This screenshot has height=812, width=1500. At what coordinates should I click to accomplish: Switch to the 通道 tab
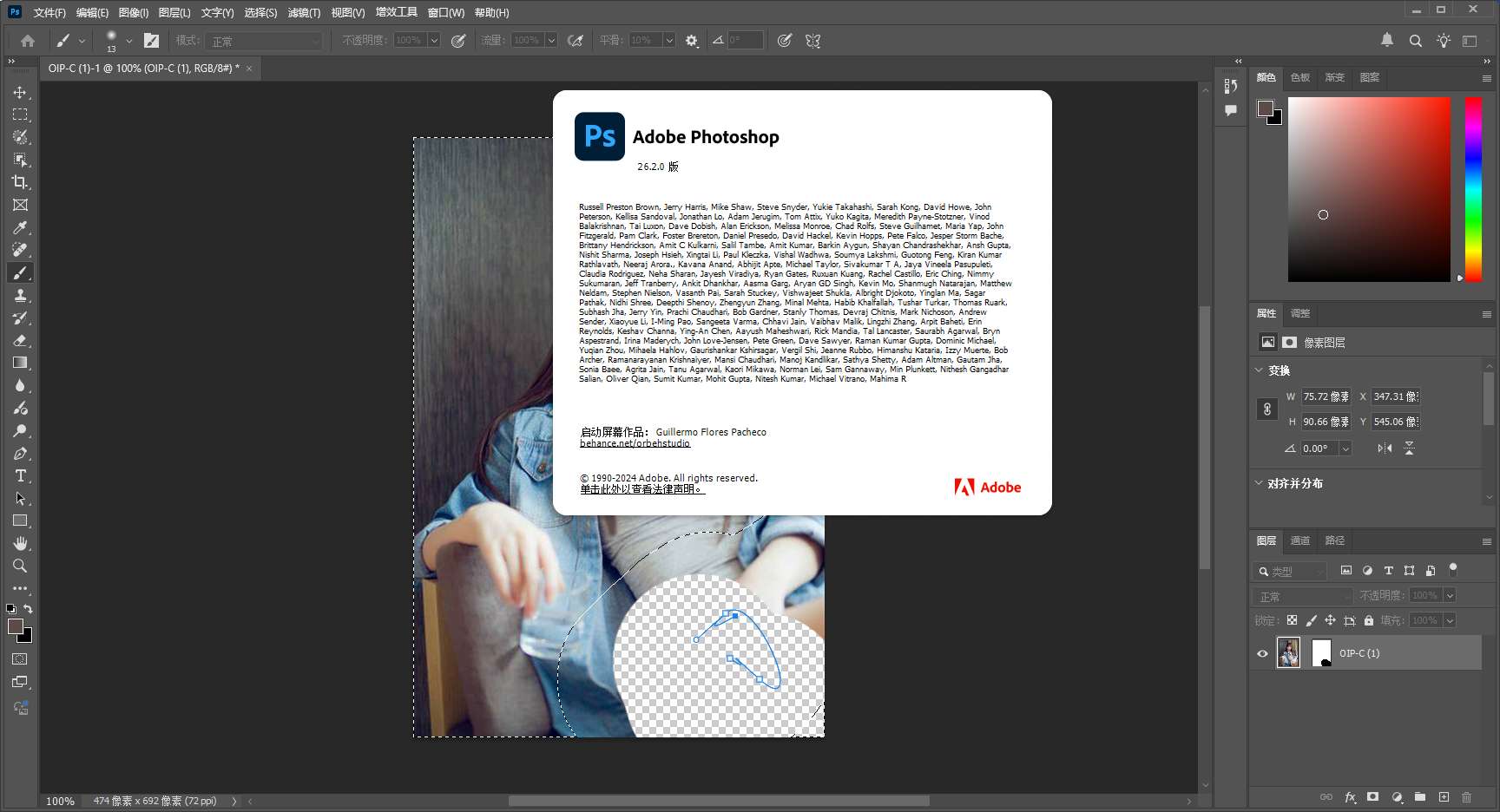click(1299, 540)
